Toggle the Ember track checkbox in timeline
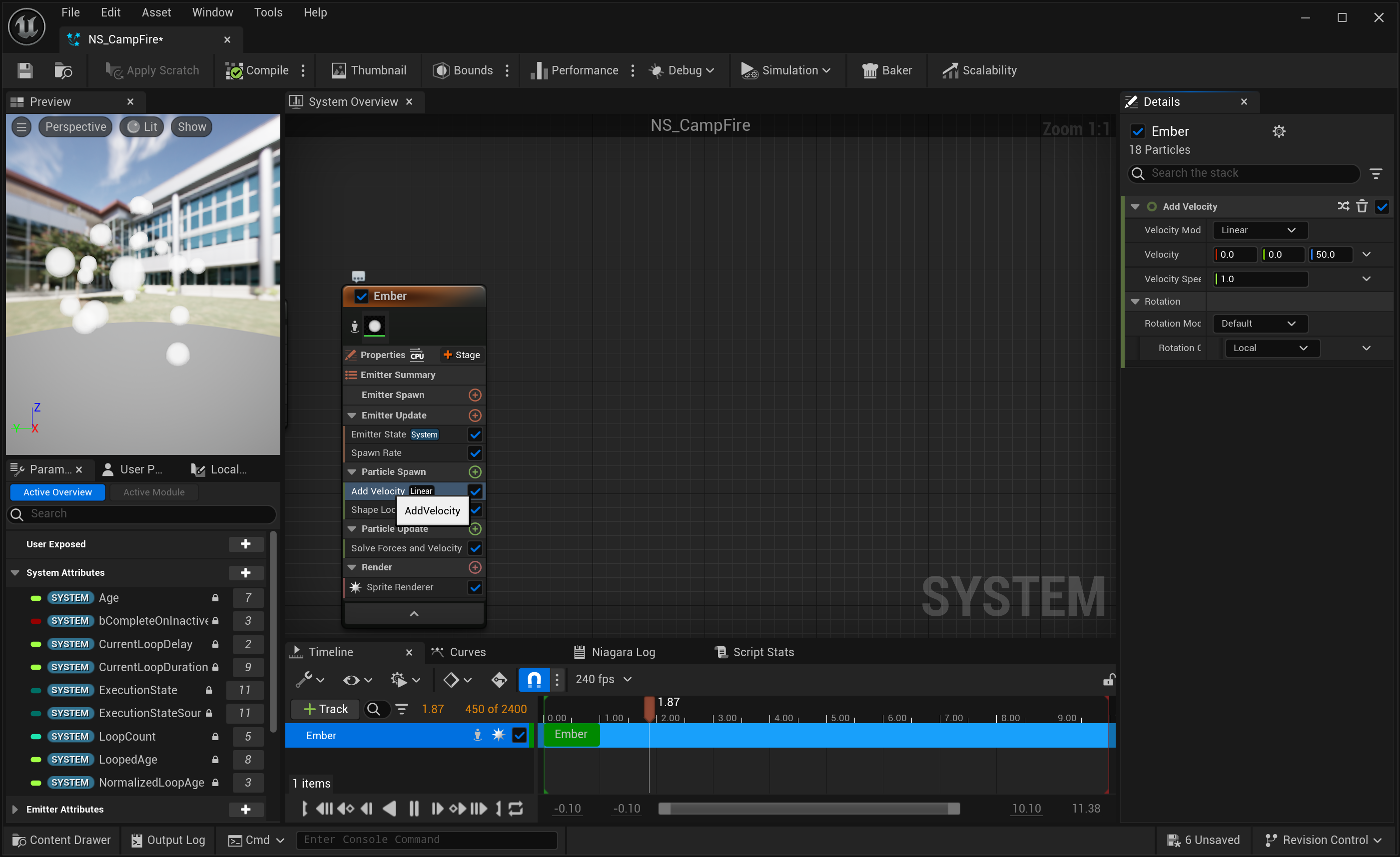The width and height of the screenshot is (1400, 857). tap(519, 735)
